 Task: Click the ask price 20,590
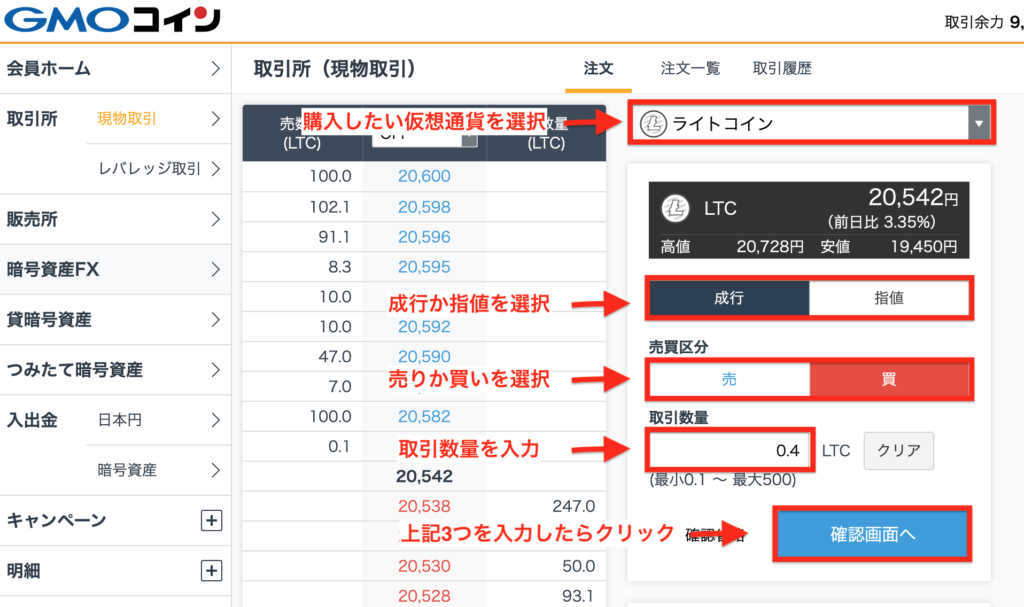[424, 357]
